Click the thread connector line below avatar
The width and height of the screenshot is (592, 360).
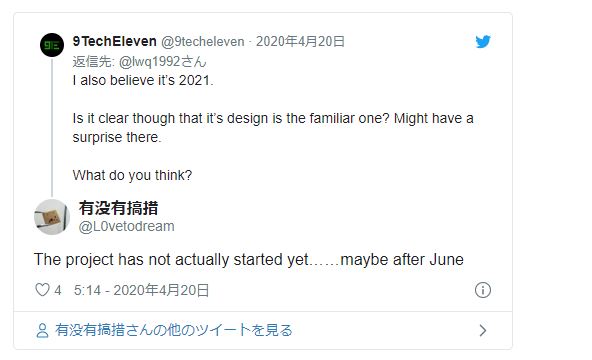pos(52,128)
